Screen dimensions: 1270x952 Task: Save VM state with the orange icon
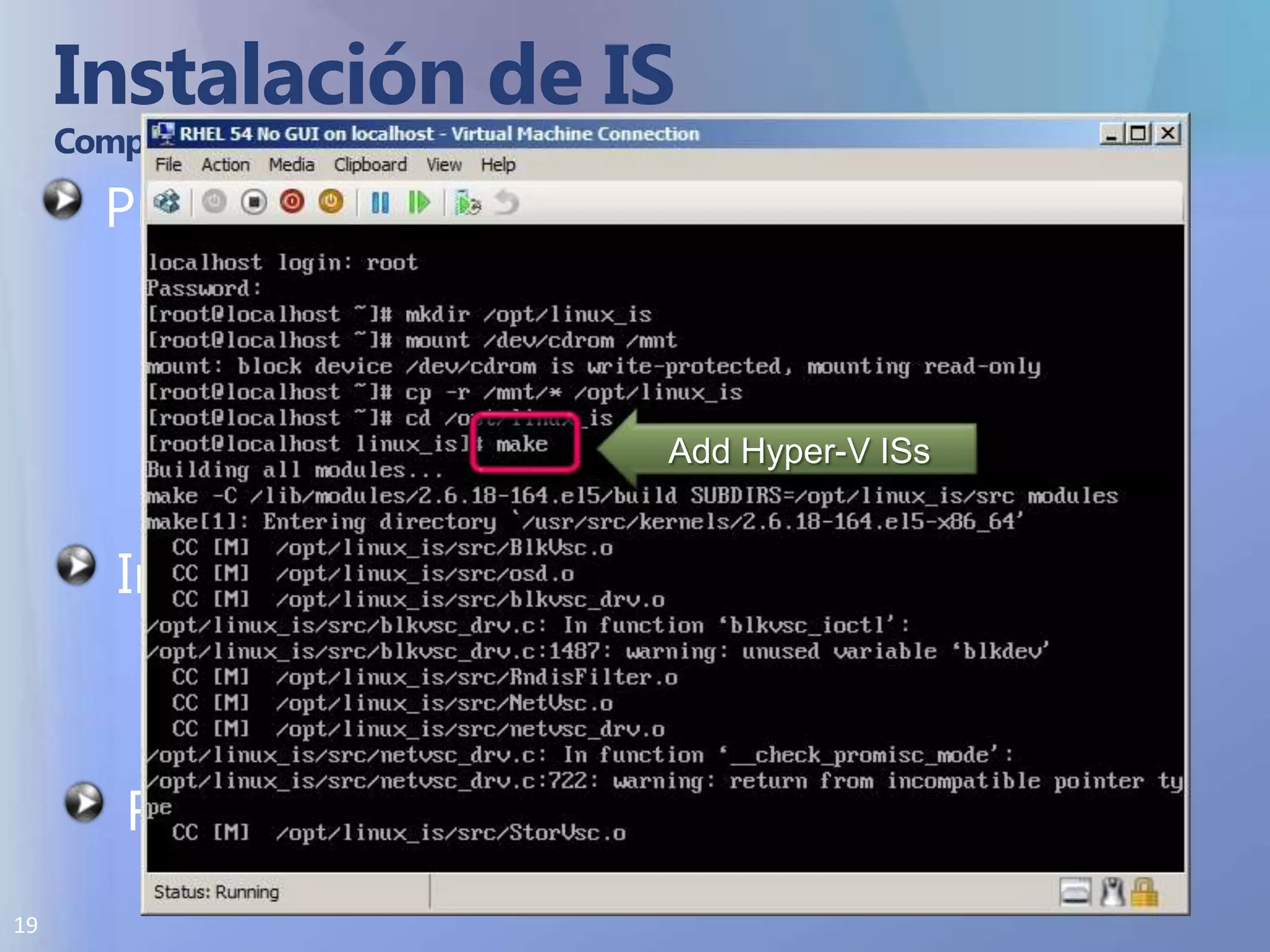tap(331, 202)
